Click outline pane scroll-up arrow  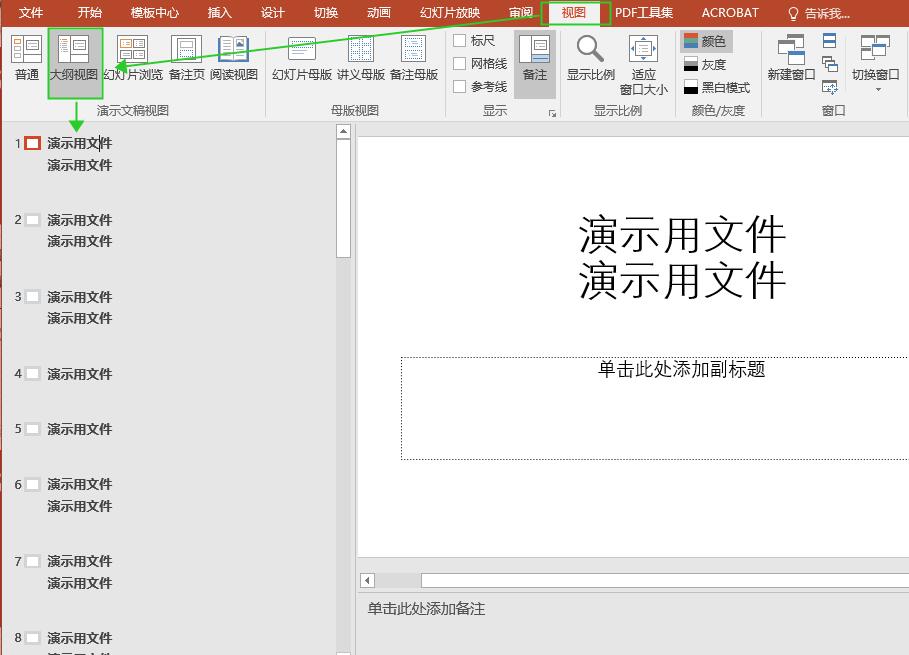point(343,132)
